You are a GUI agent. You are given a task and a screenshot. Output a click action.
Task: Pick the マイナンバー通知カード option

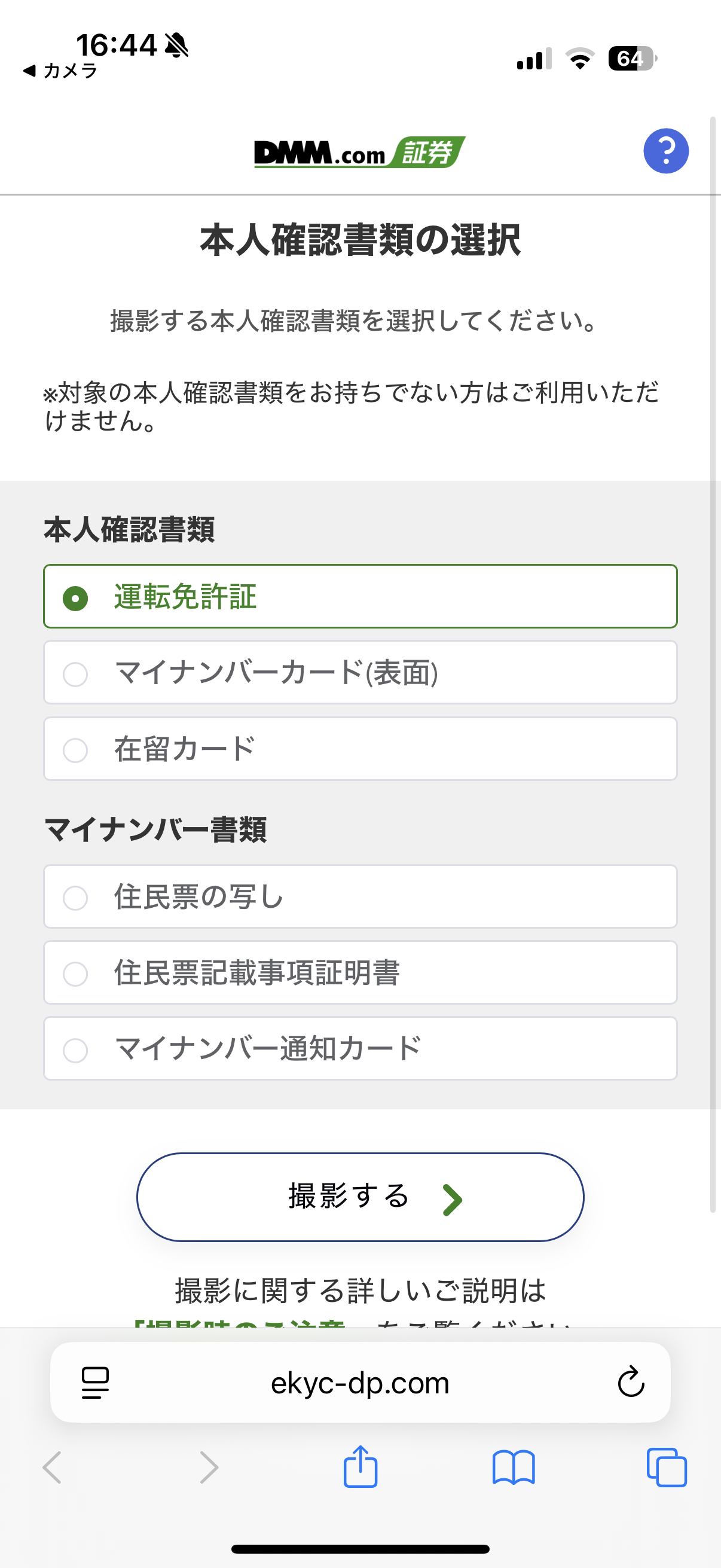point(75,1050)
